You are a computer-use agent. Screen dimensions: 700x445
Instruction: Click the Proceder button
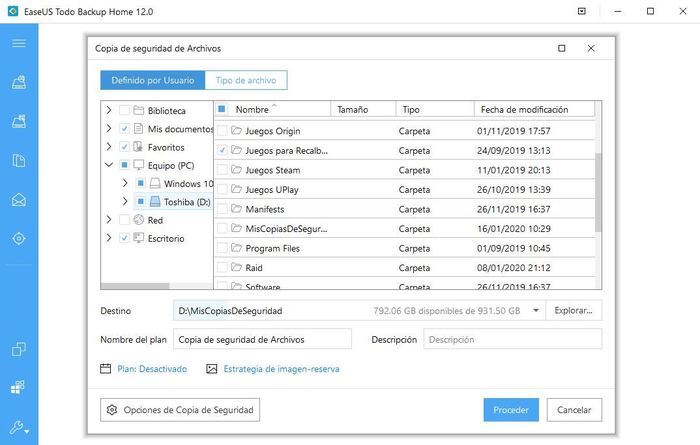coord(511,410)
